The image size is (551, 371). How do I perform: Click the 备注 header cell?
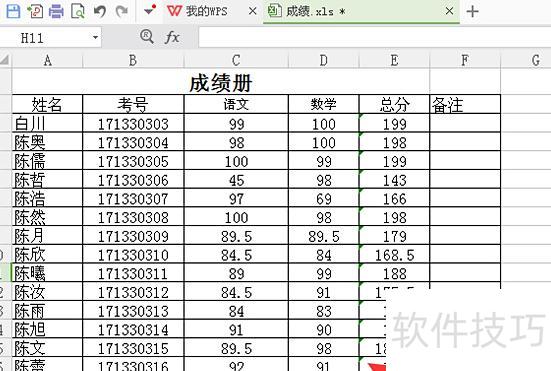[x=465, y=104]
